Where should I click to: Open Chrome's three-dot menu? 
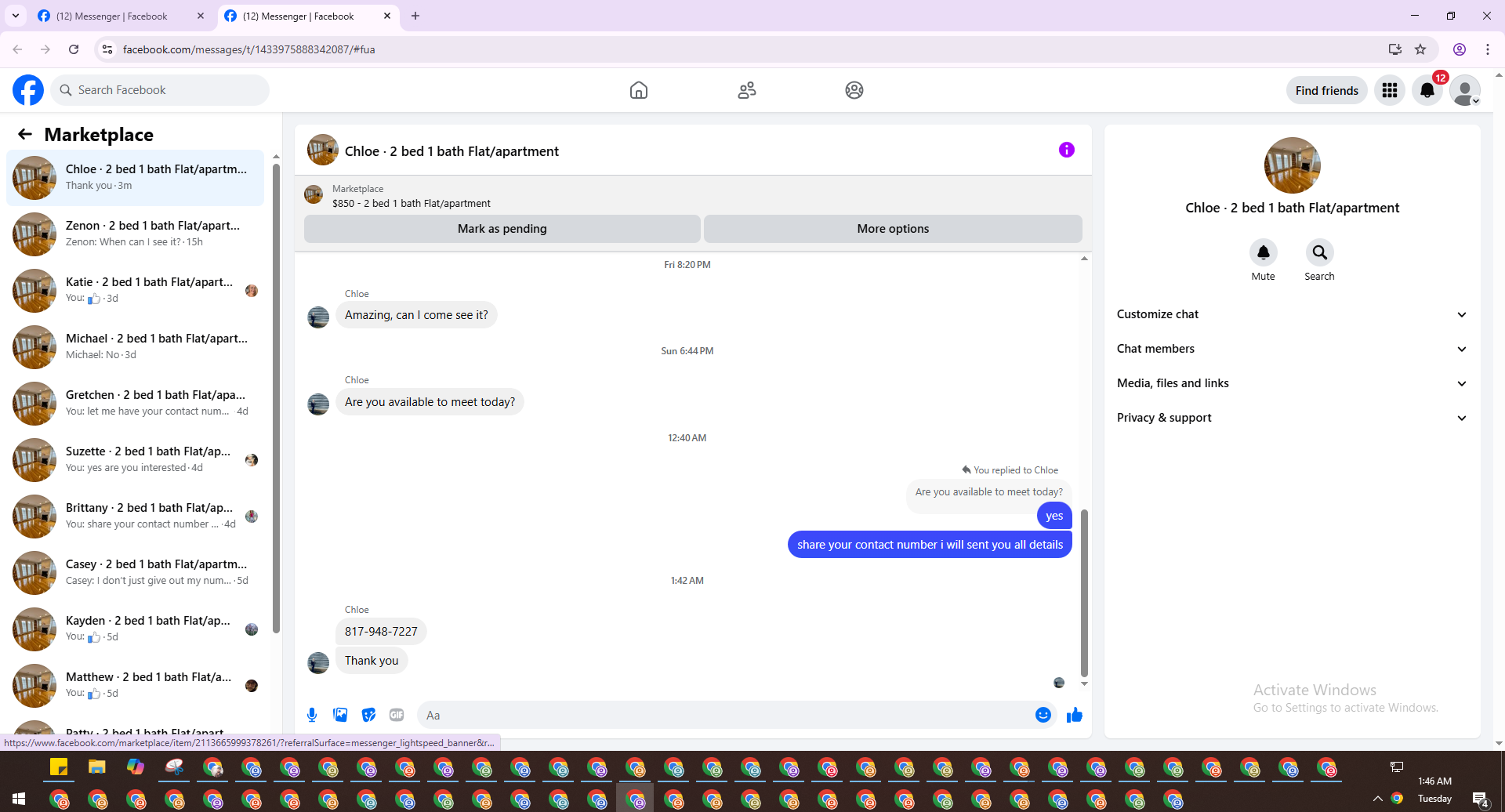point(1488,49)
